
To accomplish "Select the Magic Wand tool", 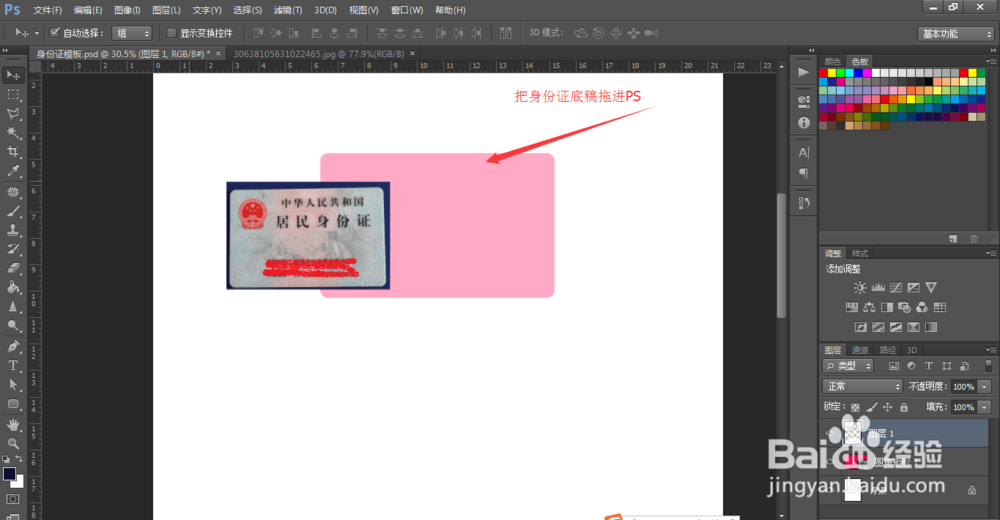I will click(13, 133).
